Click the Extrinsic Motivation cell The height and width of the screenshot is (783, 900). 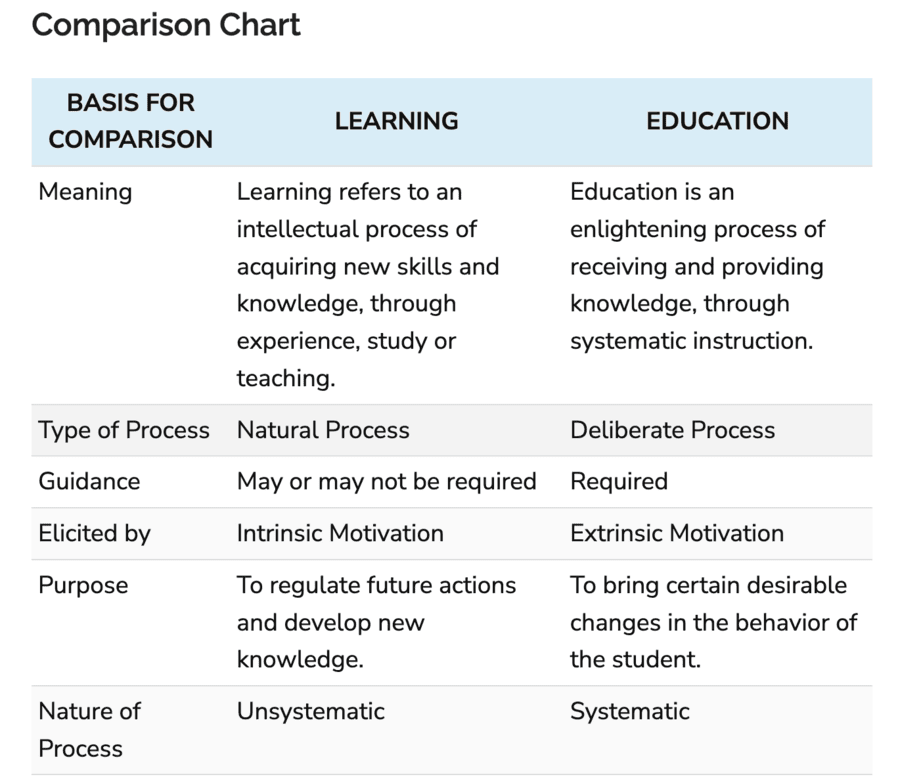tap(677, 533)
